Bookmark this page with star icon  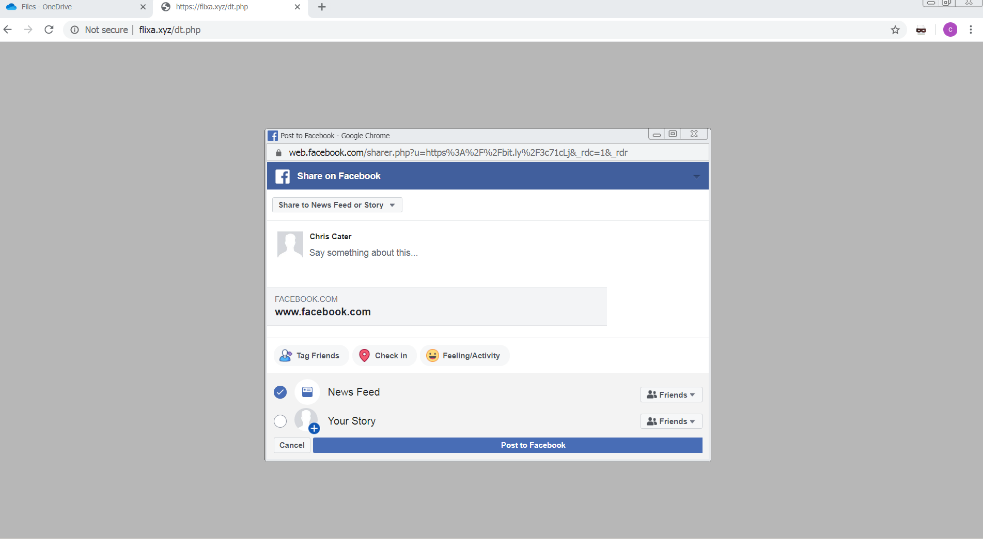coord(895,30)
